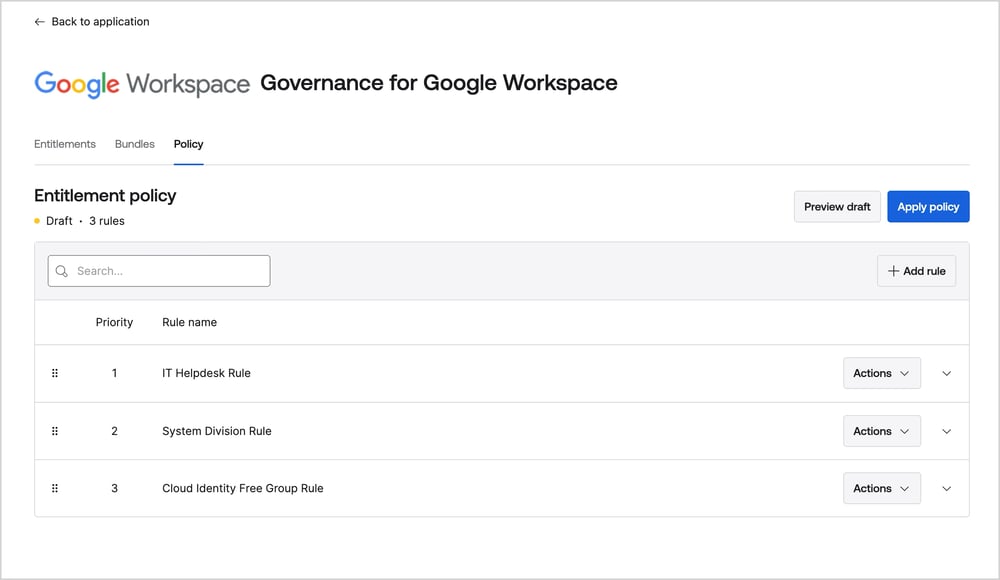Open Actions dropdown for IT Helpdesk Rule

click(x=881, y=373)
